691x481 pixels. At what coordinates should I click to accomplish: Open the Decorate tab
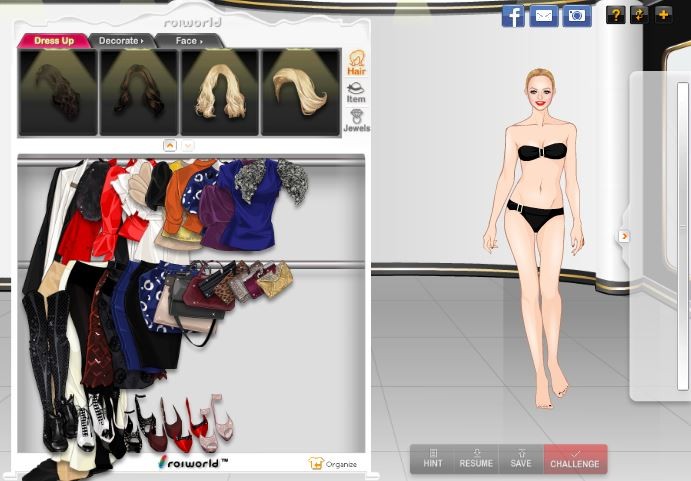coord(121,41)
